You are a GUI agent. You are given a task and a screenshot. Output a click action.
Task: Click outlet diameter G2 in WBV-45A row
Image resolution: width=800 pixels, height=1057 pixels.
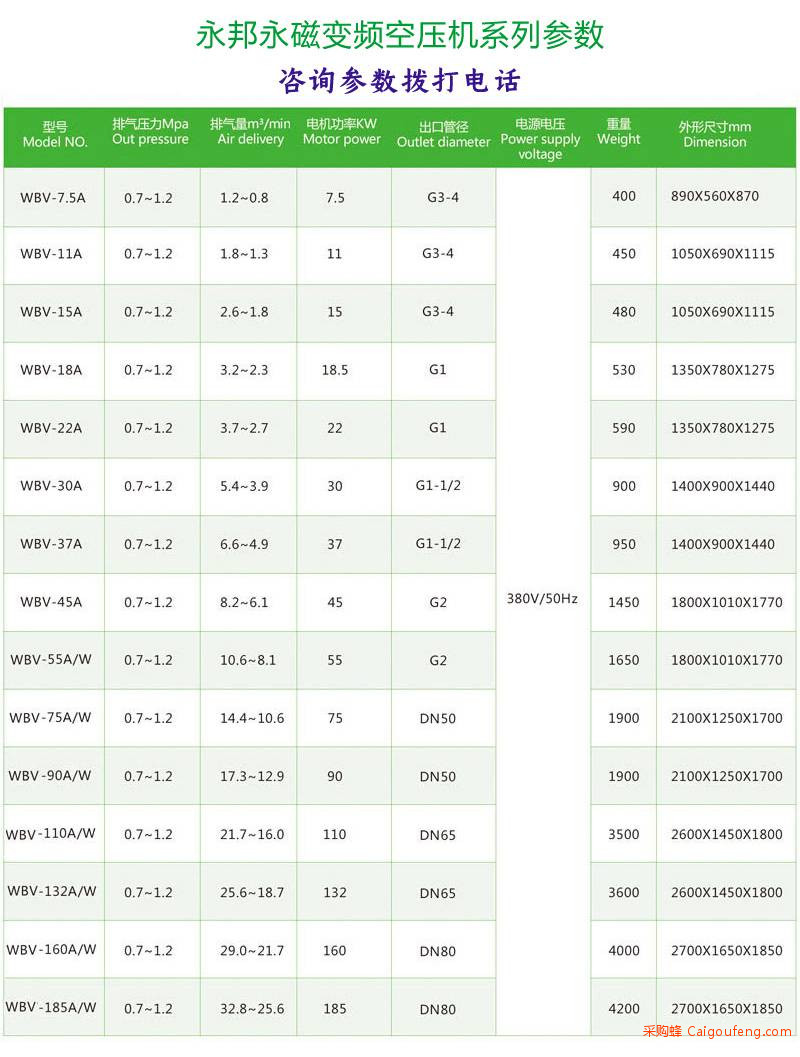pyautogui.click(x=438, y=602)
